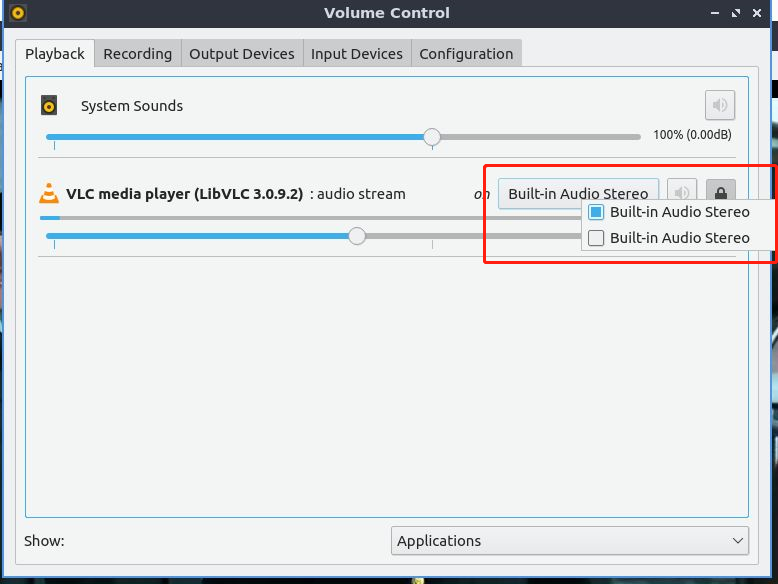Screen dimensions: 778x584
Task: Minimize the Volume Control window
Action: pos(715,14)
